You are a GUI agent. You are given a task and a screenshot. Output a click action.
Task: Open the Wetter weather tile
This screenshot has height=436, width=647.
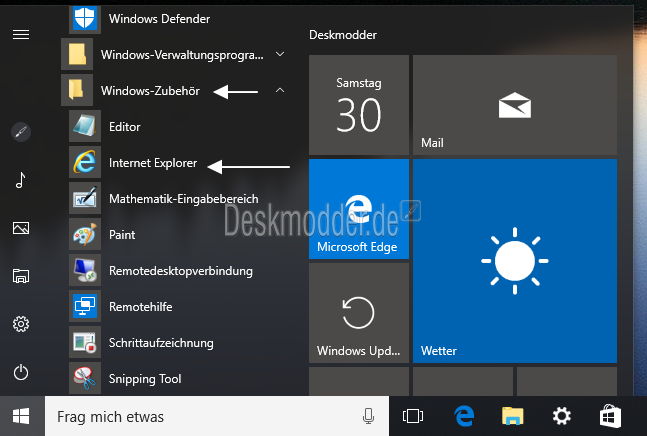tap(515, 261)
